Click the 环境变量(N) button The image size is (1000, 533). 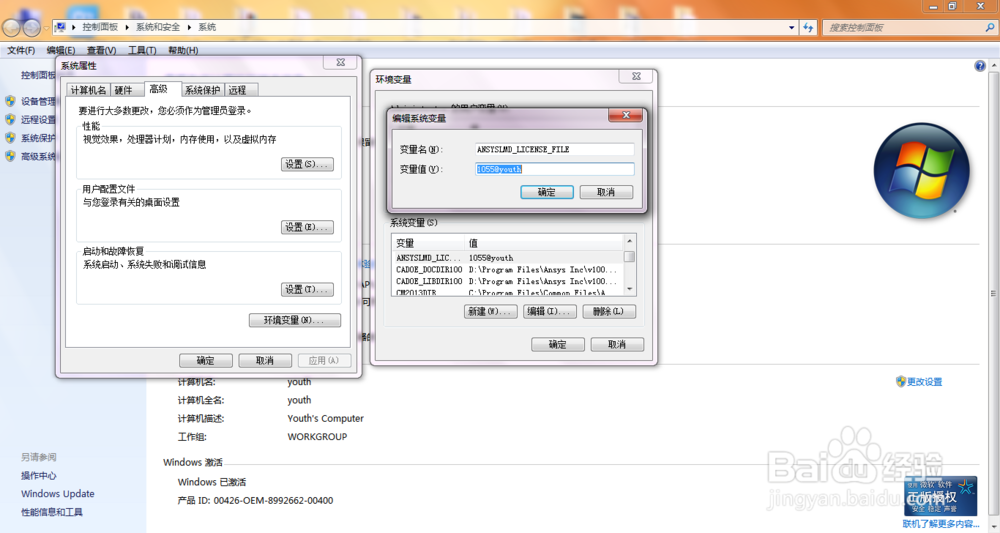tap(295, 320)
